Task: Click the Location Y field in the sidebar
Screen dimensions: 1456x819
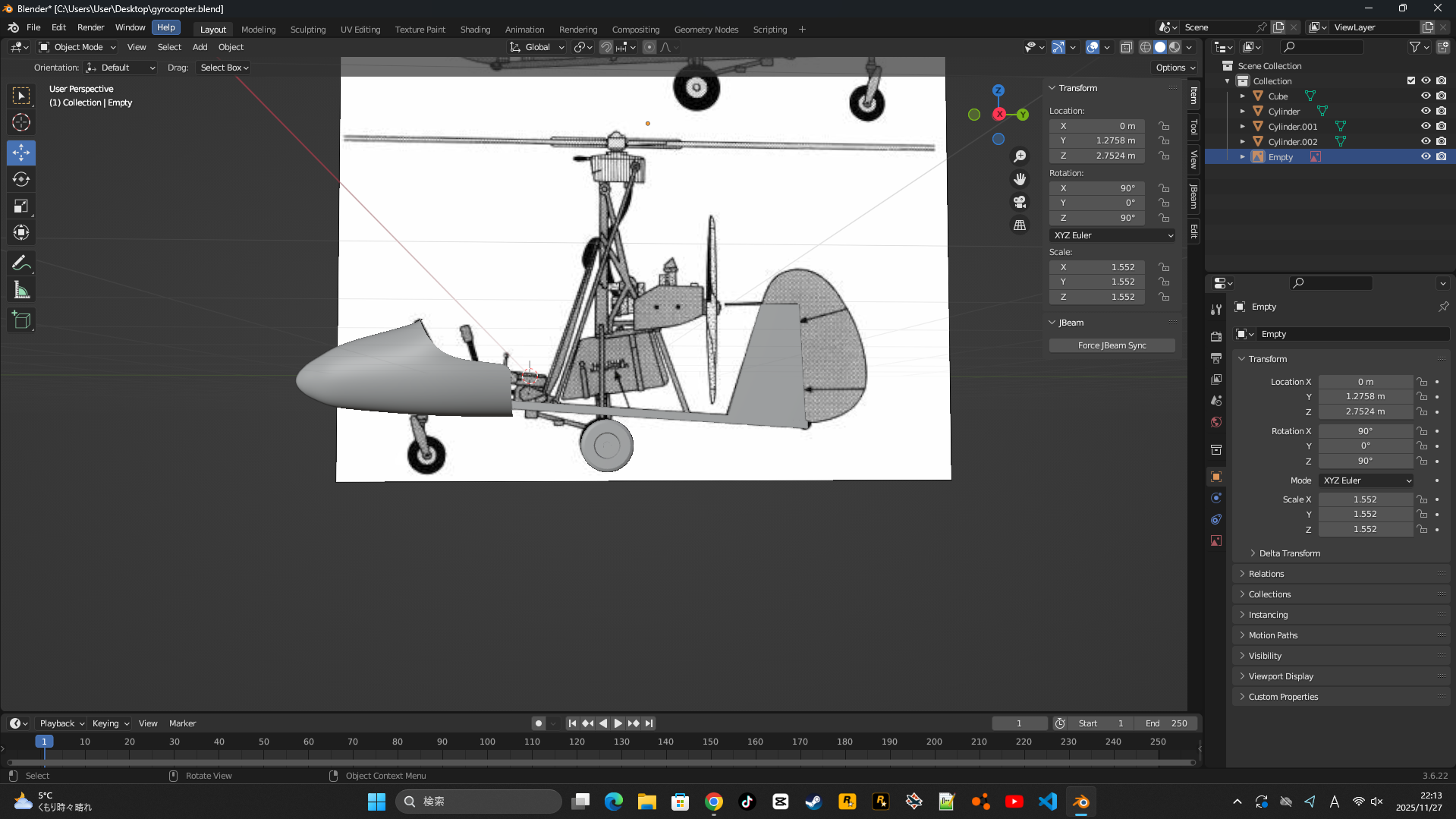Action: [x=1097, y=140]
